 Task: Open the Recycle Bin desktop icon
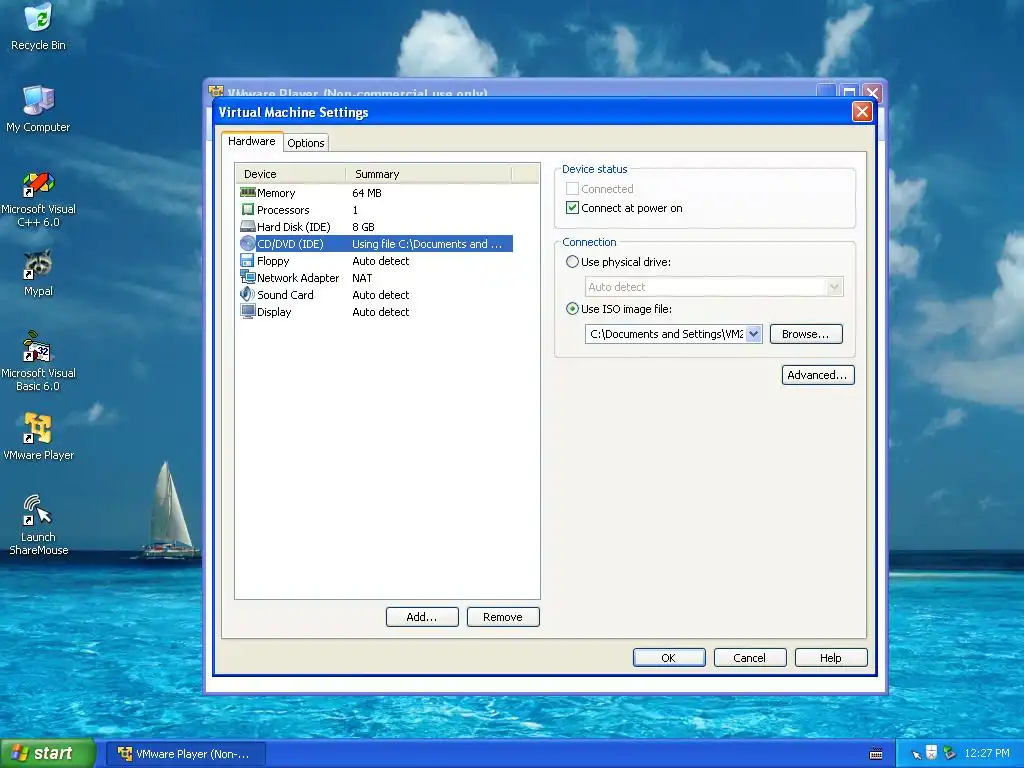click(38, 27)
